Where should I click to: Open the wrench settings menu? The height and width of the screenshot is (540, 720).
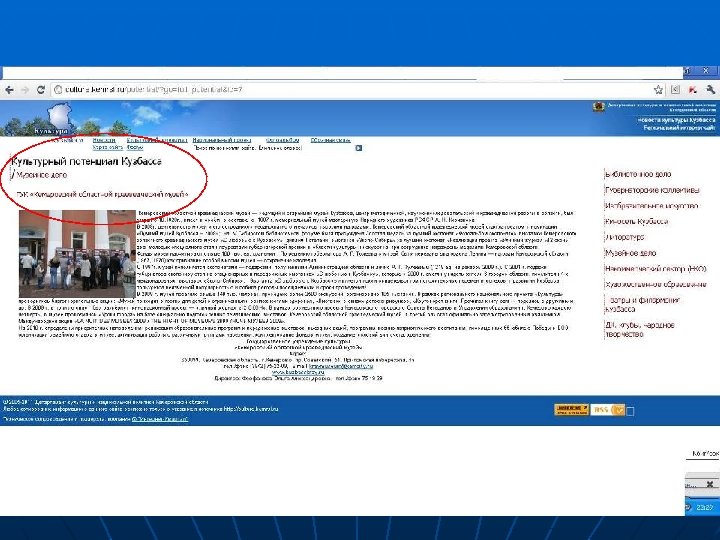(710, 90)
